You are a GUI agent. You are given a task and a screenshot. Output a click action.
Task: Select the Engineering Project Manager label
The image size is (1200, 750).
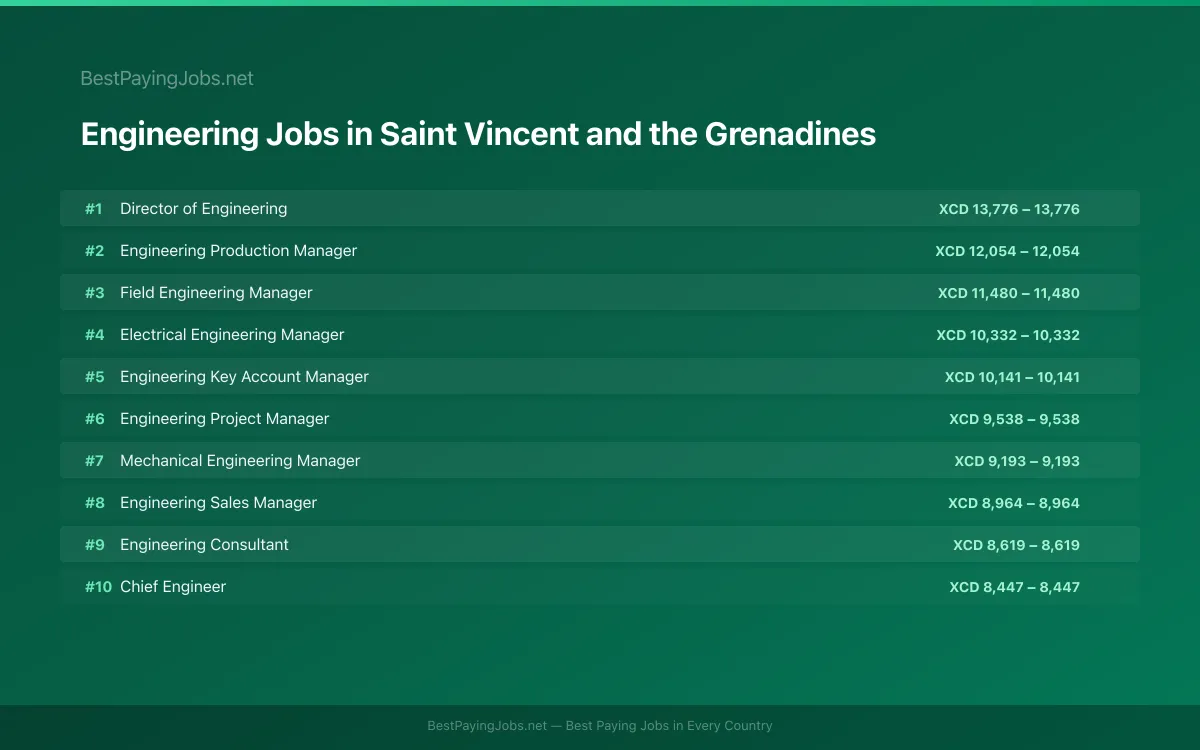pos(224,419)
